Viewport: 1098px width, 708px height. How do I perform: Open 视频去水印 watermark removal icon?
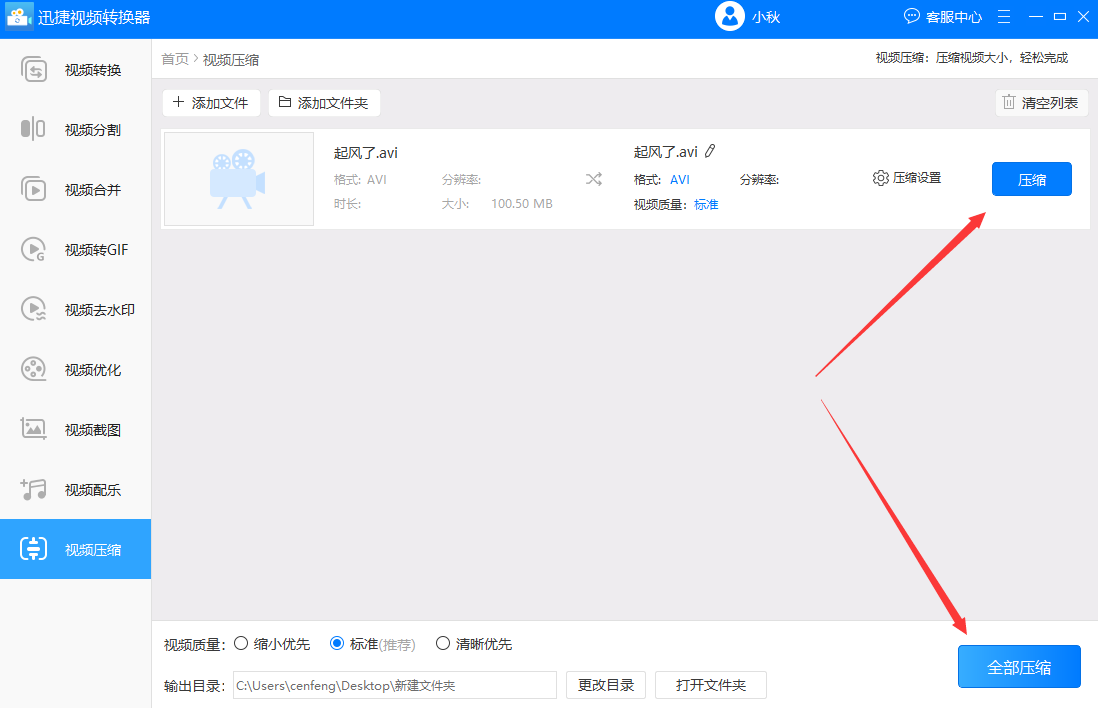(34, 310)
